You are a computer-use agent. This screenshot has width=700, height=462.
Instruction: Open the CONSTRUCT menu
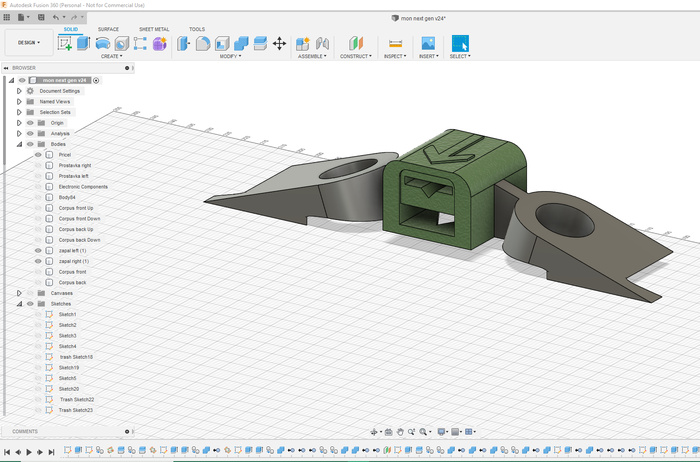(355, 56)
